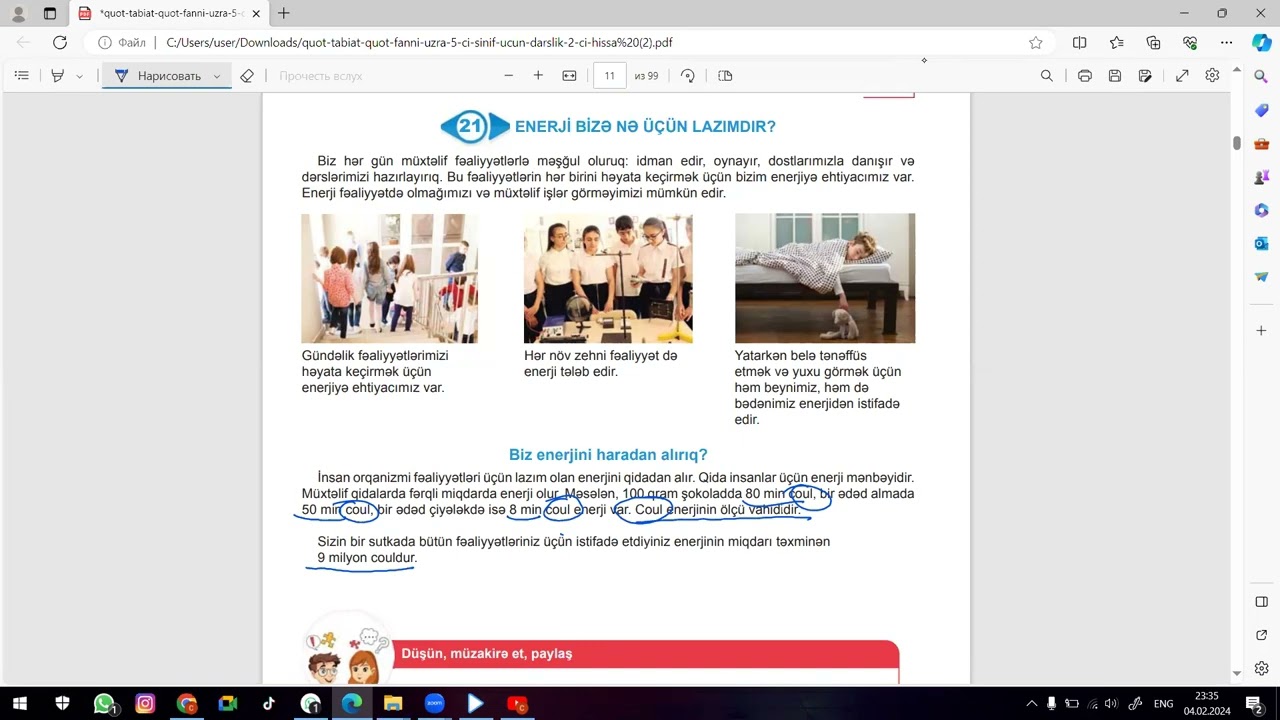Open Instagram from the taskbar
The image size is (1280, 720).
[x=145, y=704]
